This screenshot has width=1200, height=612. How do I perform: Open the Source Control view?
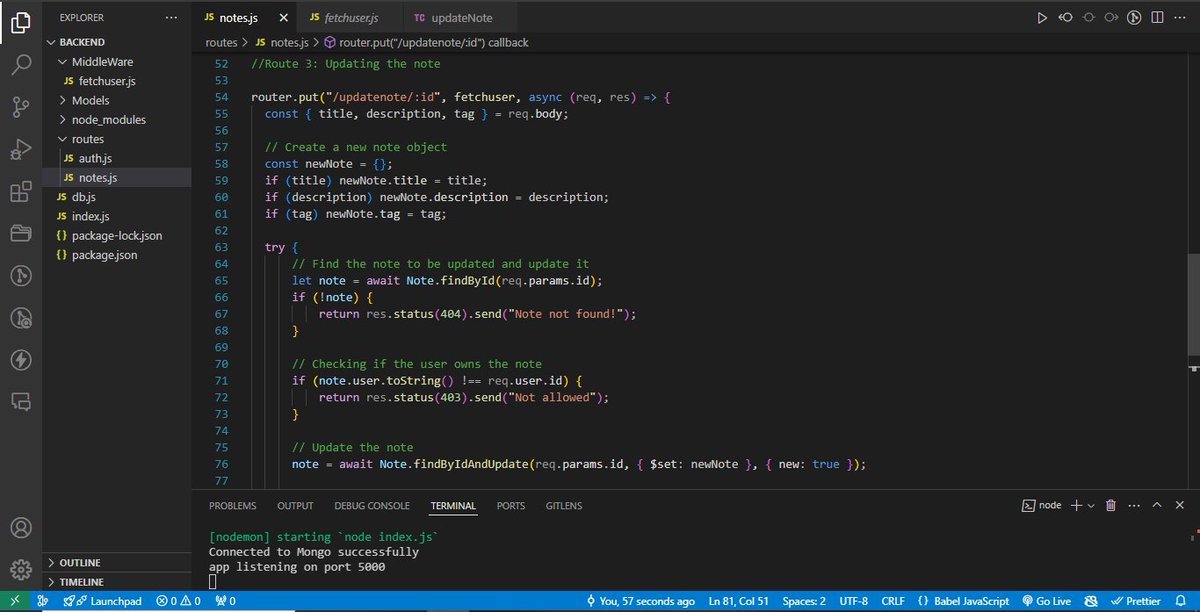point(20,107)
